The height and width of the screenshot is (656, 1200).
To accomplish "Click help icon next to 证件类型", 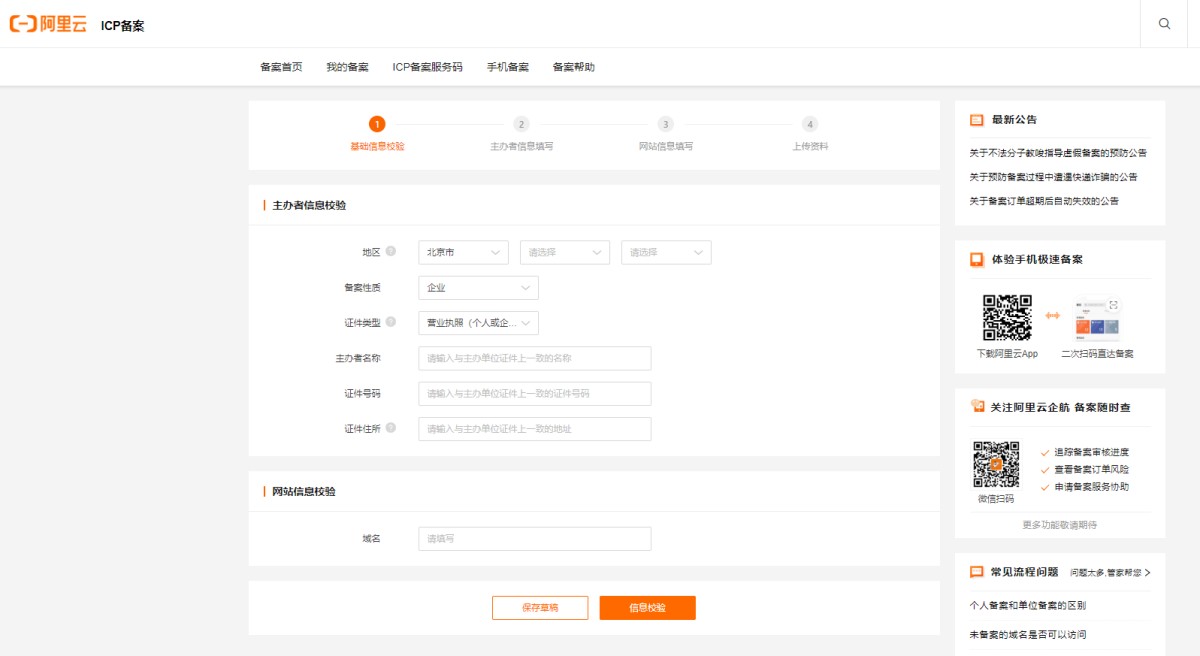I will click(x=391, y=322).
